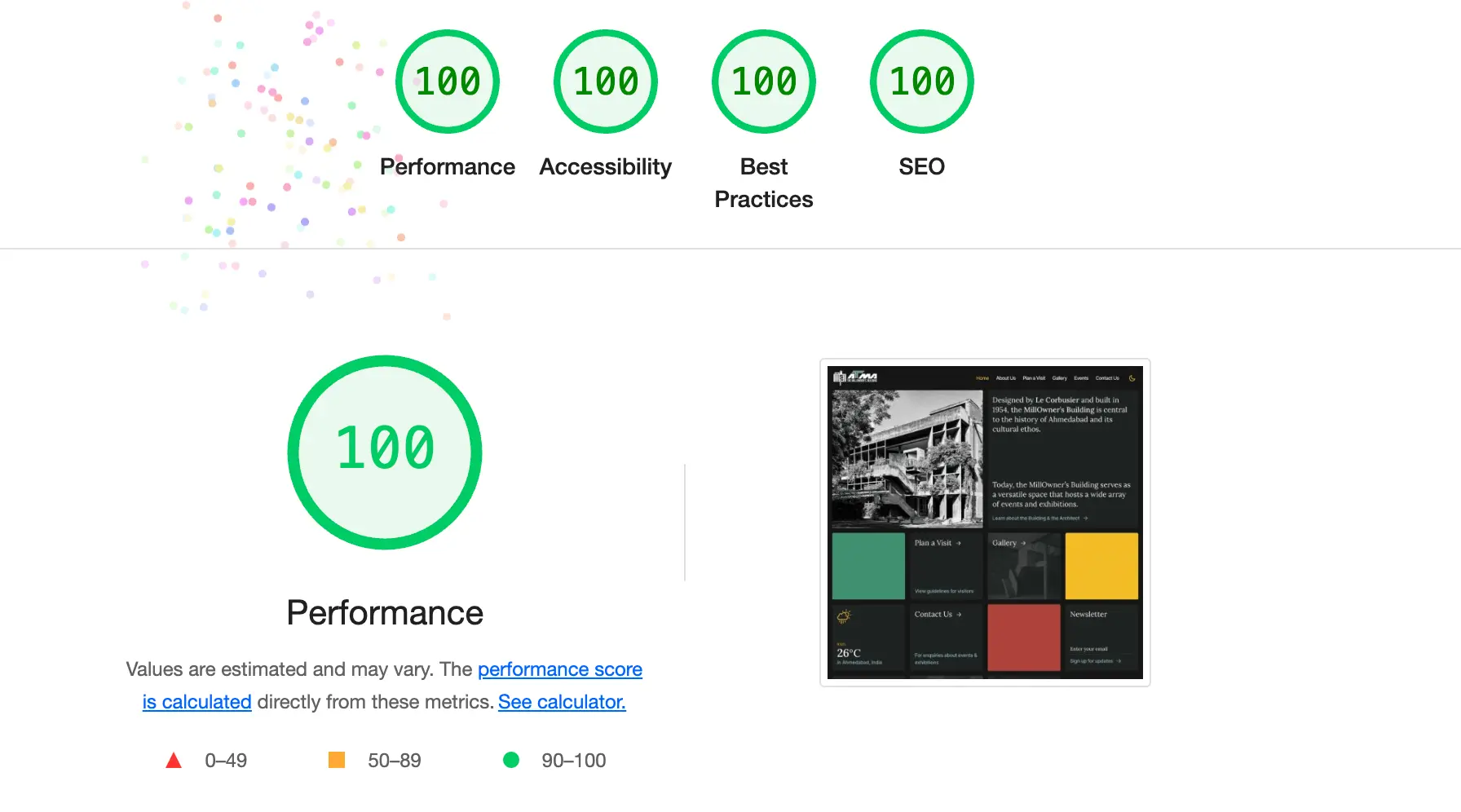Select Home in the preview navigation
Viewport: 1461px width, 812px height.
(x=982, y=378)
